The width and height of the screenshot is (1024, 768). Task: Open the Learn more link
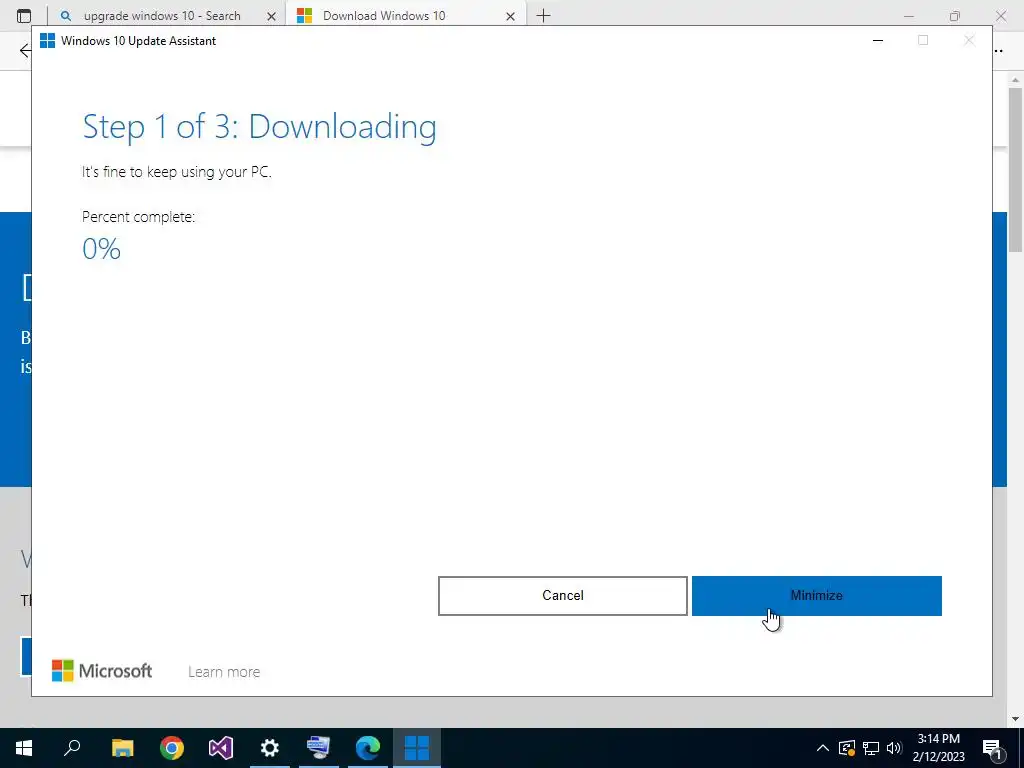click(224, 672)
